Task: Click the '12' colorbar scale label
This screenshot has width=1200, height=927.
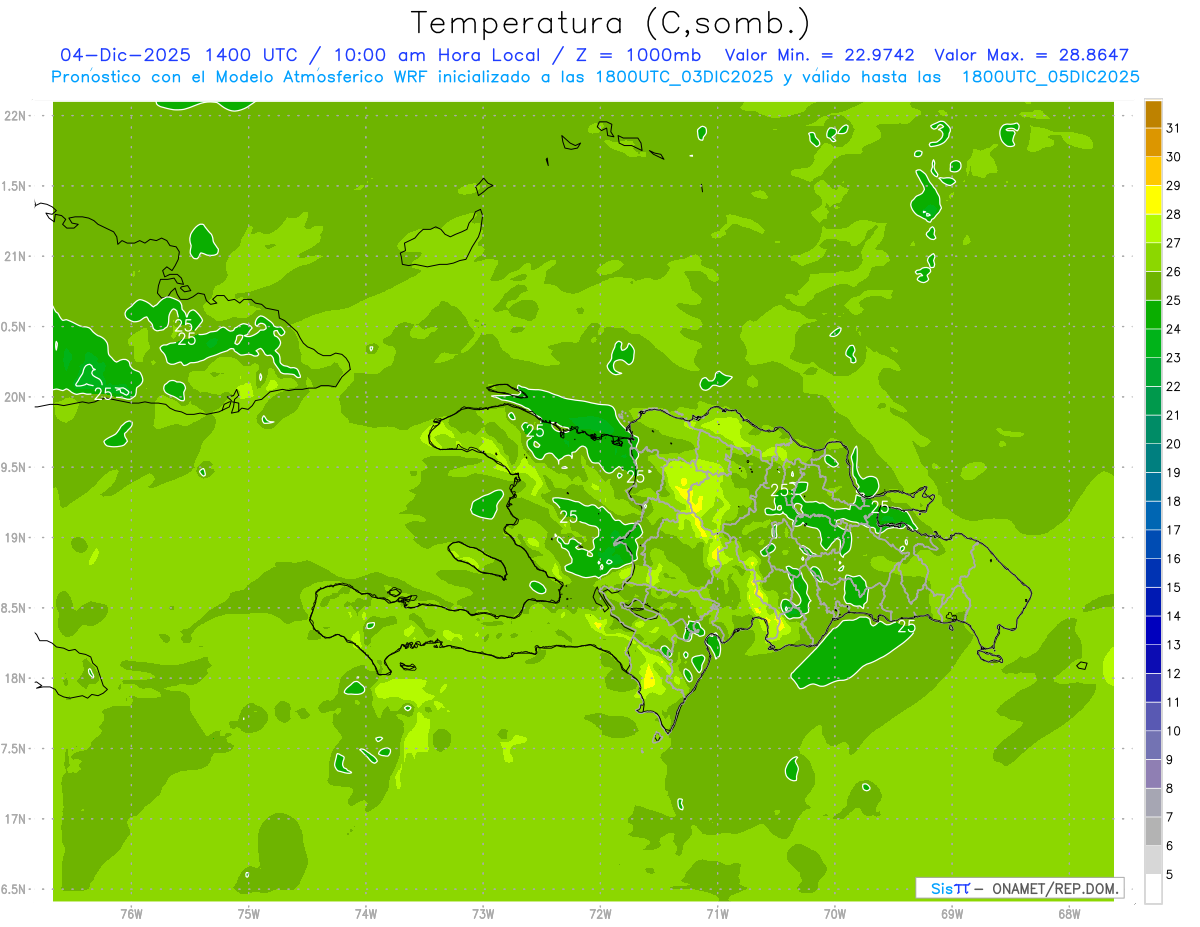Action: pyautogui.click(x=1174, y=674)
